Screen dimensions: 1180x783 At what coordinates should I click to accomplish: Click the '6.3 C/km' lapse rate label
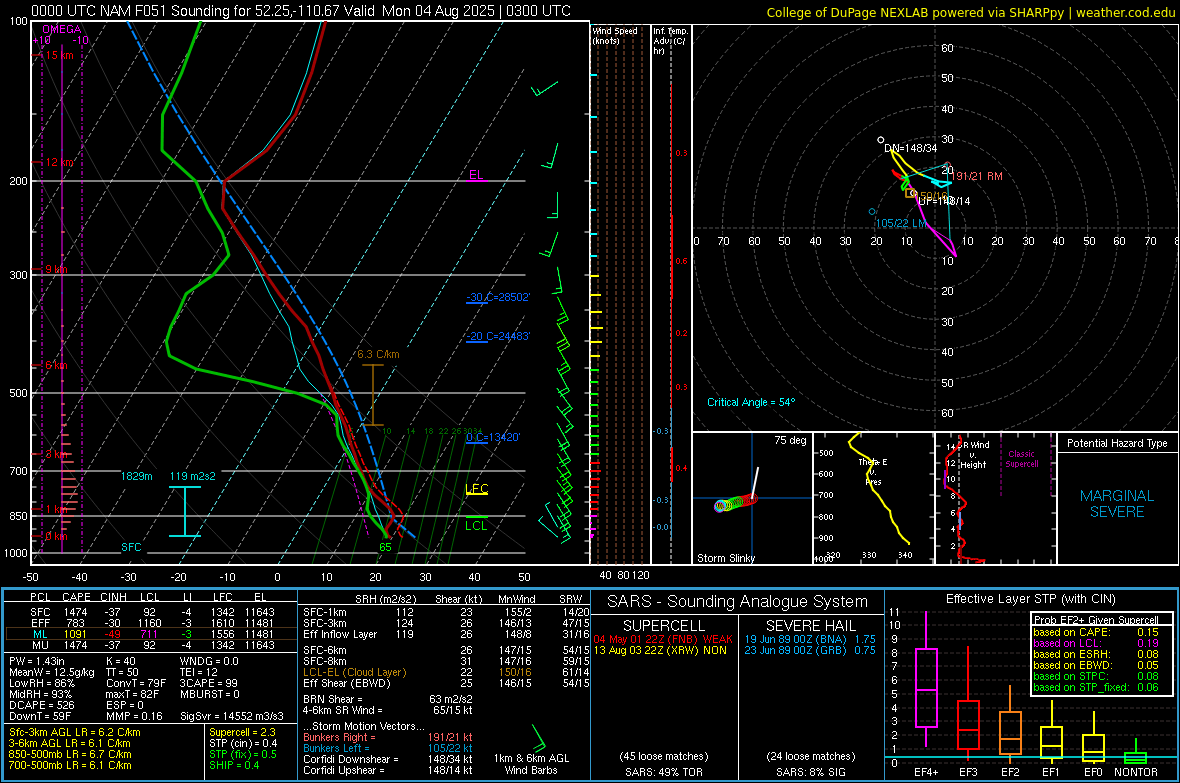tap(379, 354)
